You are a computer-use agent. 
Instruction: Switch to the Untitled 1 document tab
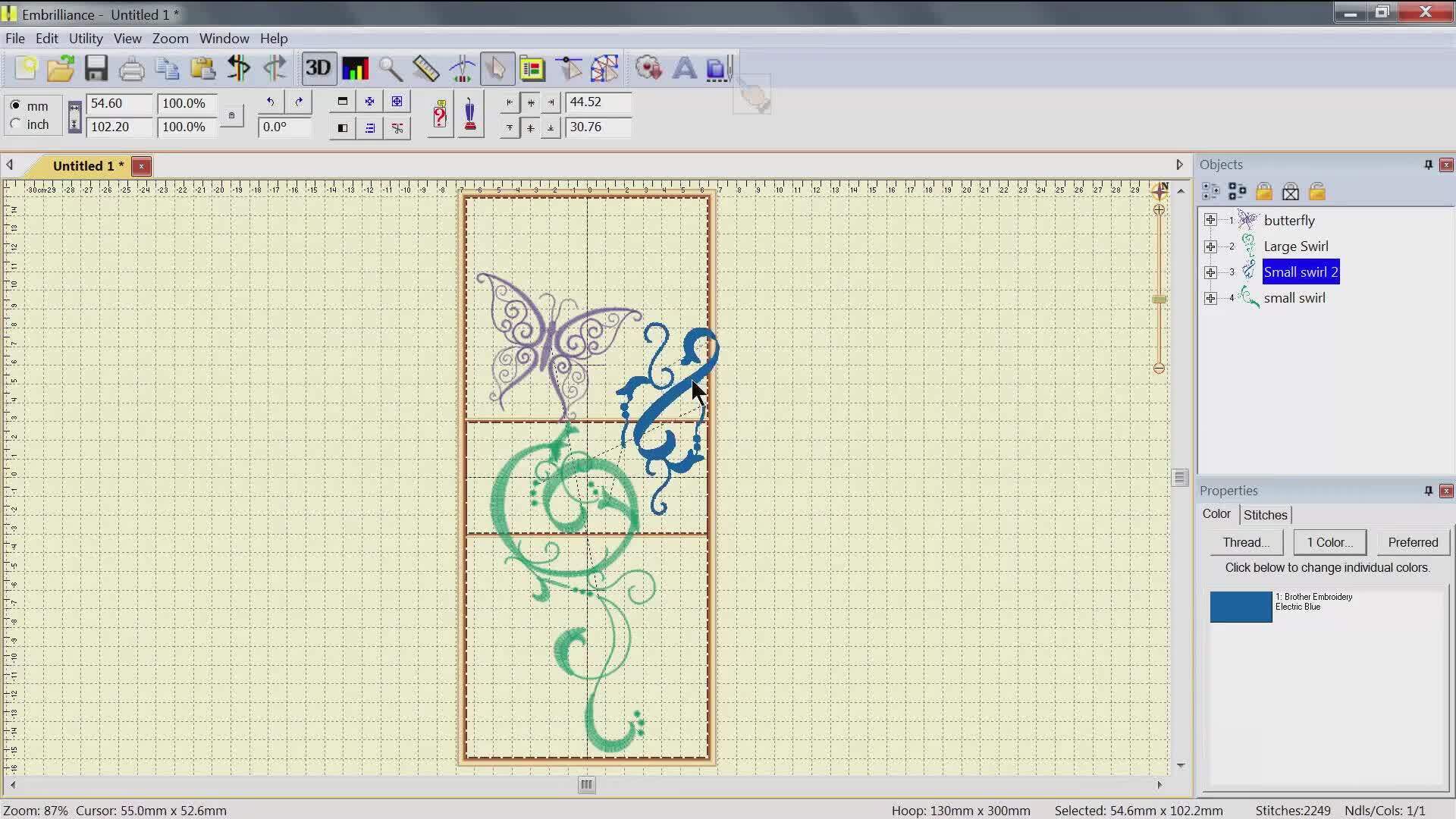[x=88, y=166]
